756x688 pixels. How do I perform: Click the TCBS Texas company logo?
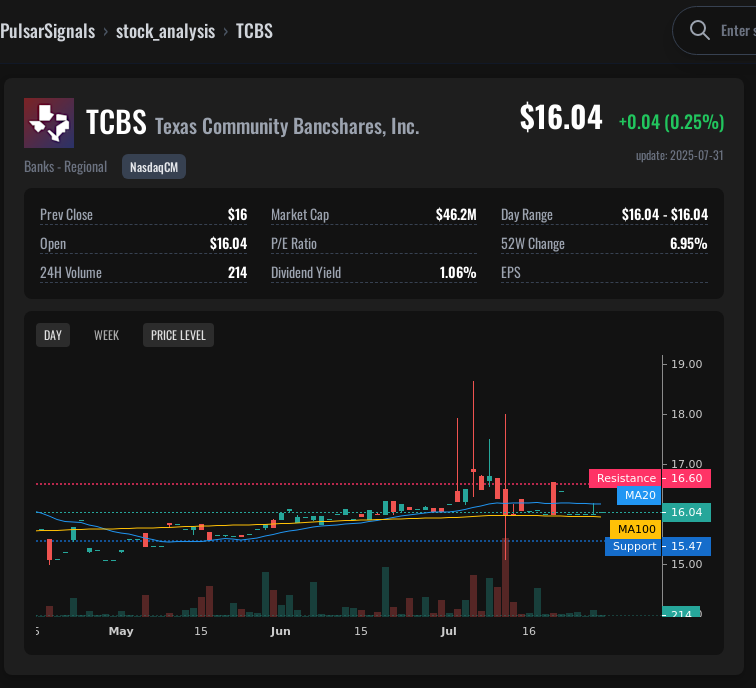coord(49,123)
